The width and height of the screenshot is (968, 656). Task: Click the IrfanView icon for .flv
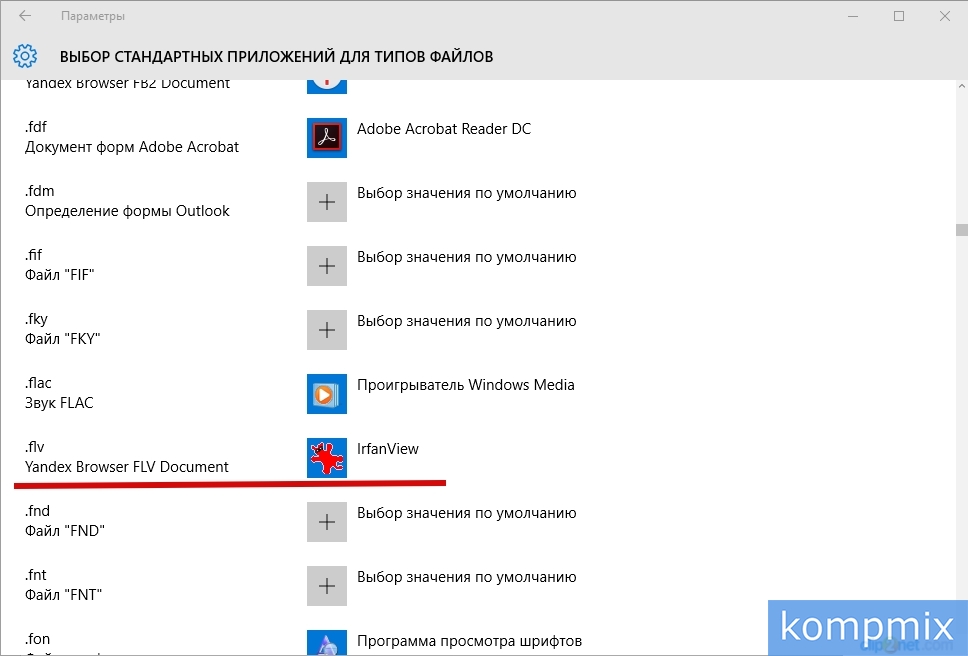pyautogui.click(x=327, y=458)
